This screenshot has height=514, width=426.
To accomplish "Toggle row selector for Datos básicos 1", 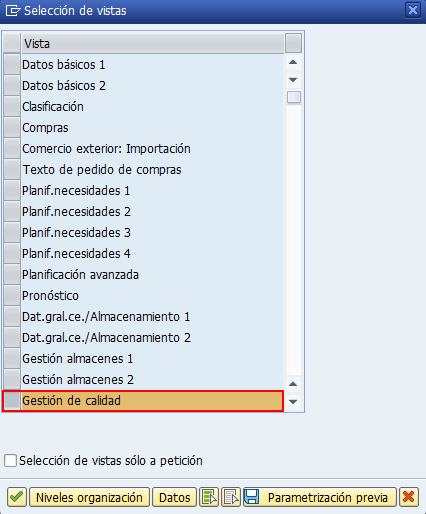I will pos(12,65).
